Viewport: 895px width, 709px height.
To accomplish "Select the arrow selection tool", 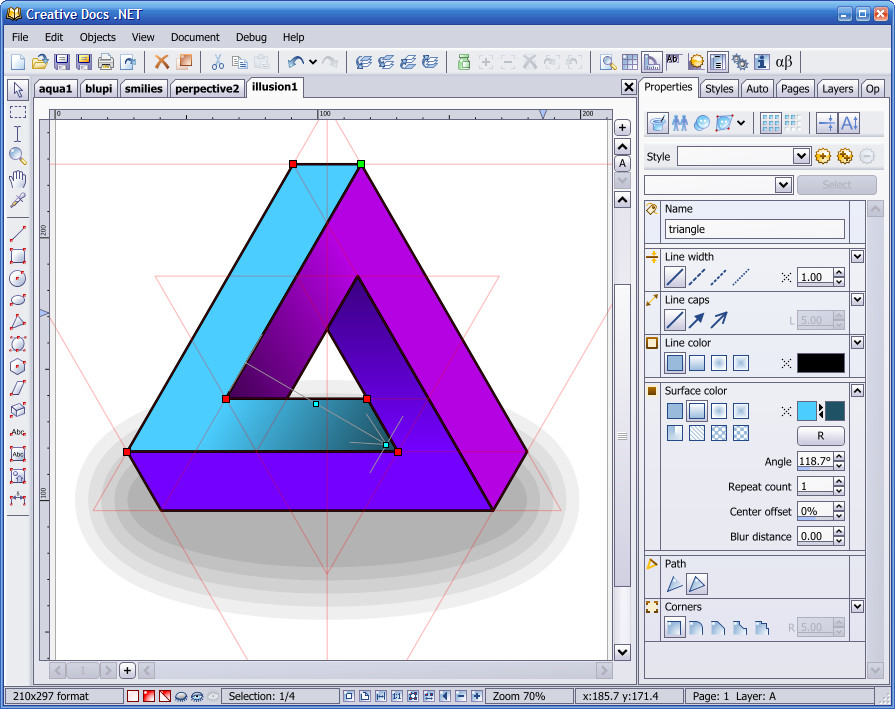I will pos(18,90).
